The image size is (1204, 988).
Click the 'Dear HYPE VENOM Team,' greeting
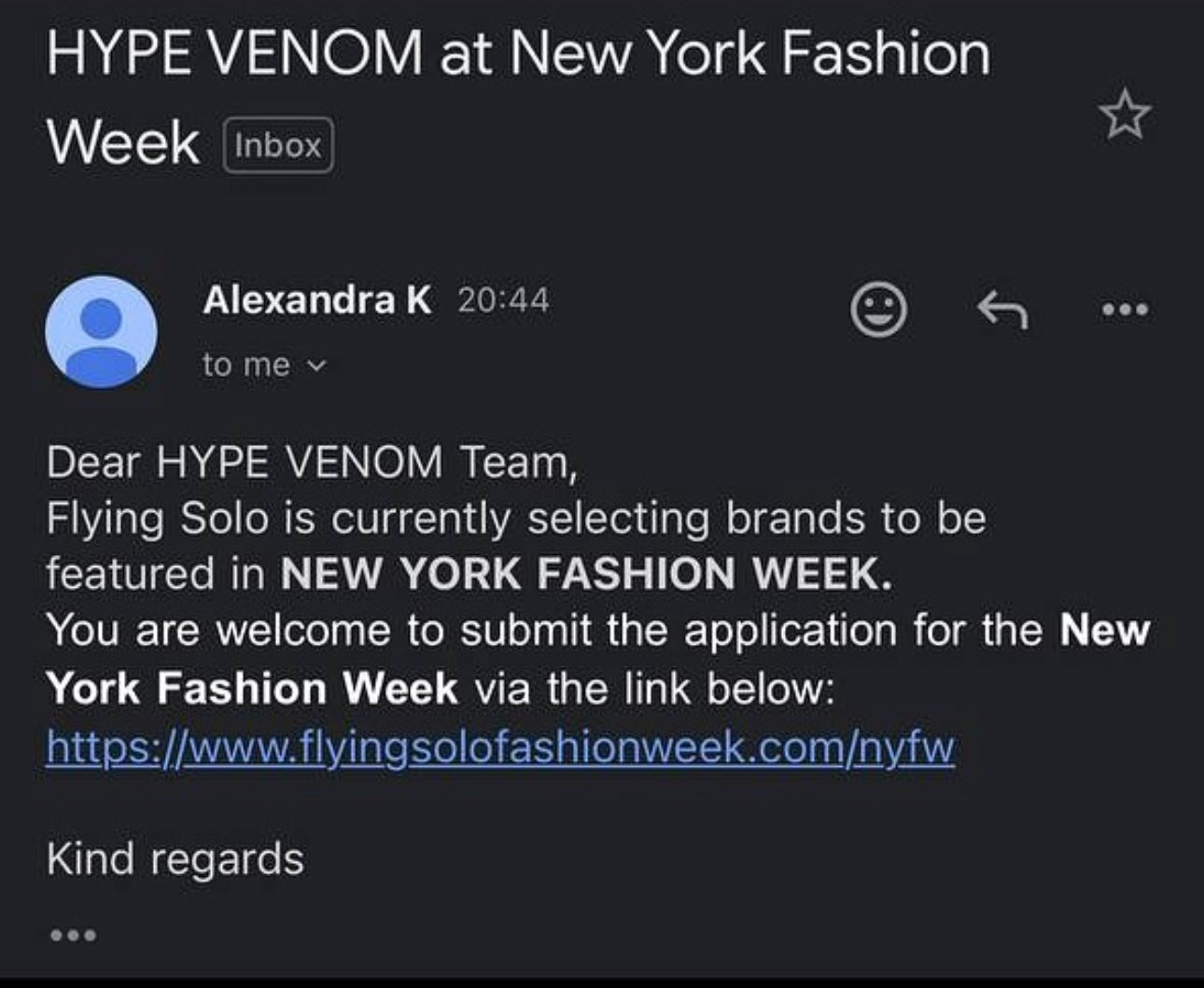coord(312,462)
